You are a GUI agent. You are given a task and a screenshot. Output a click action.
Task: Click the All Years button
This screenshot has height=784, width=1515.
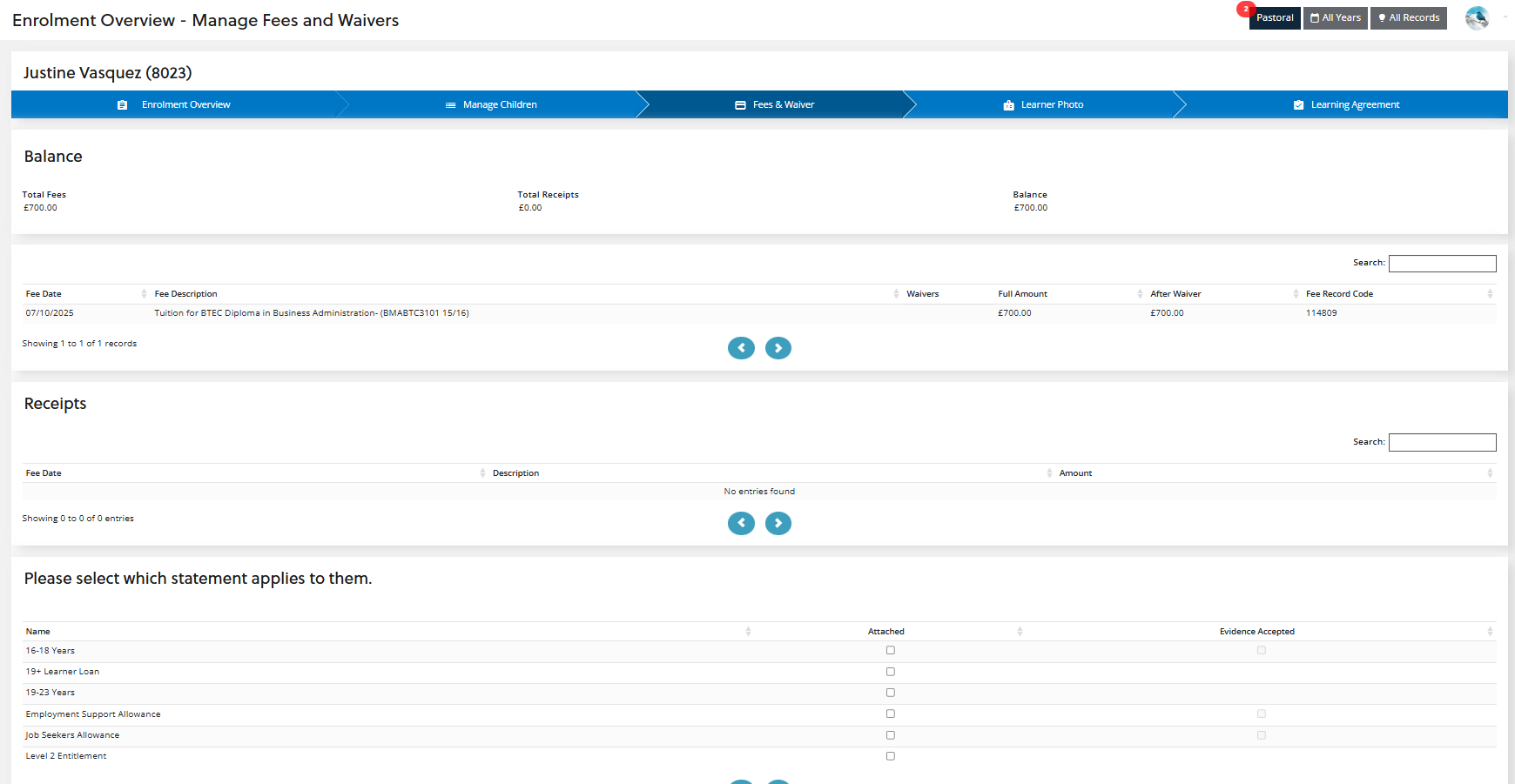point(1335,18)
